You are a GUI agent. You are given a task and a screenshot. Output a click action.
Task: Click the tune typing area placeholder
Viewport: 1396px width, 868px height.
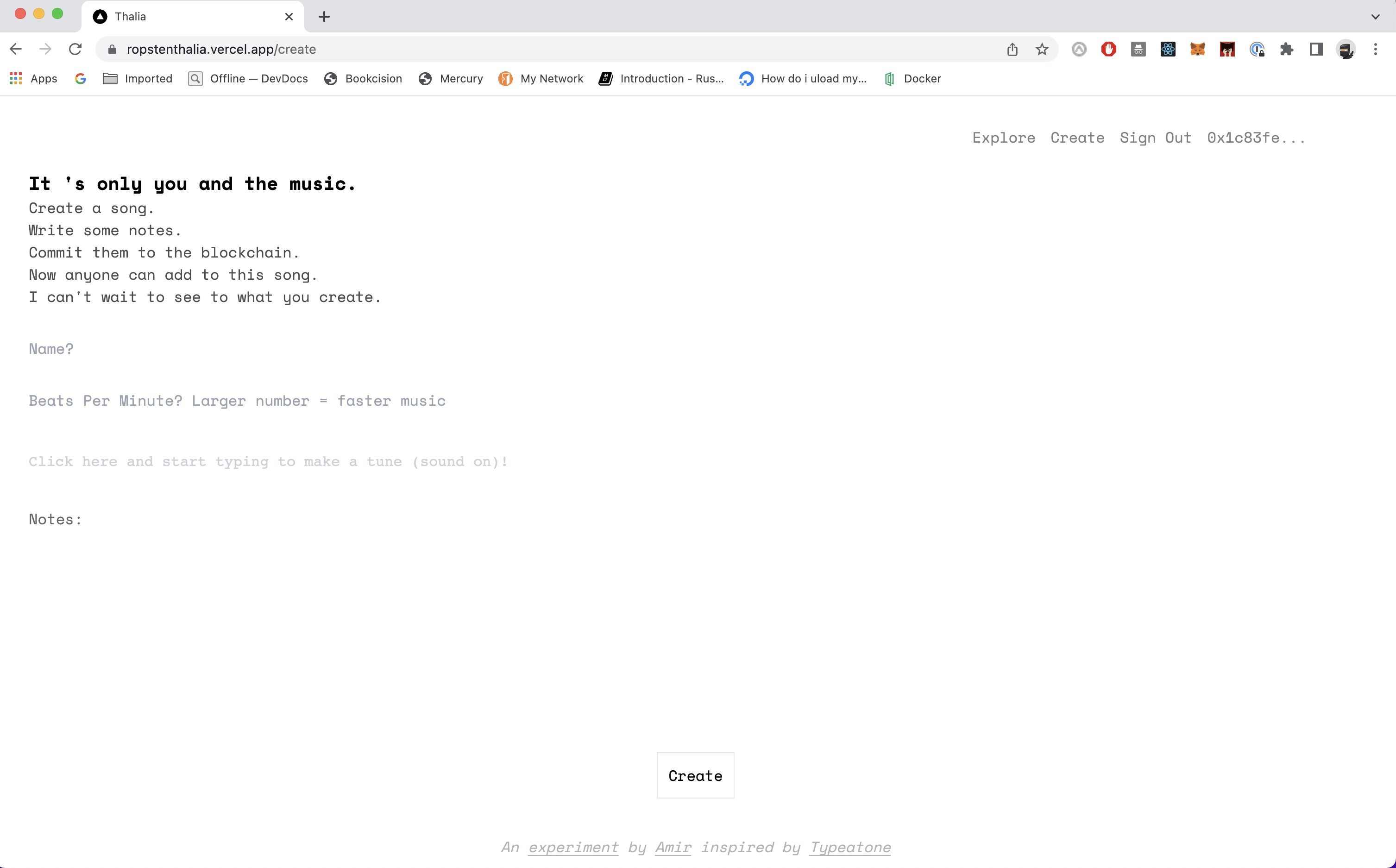click(268, 461)
